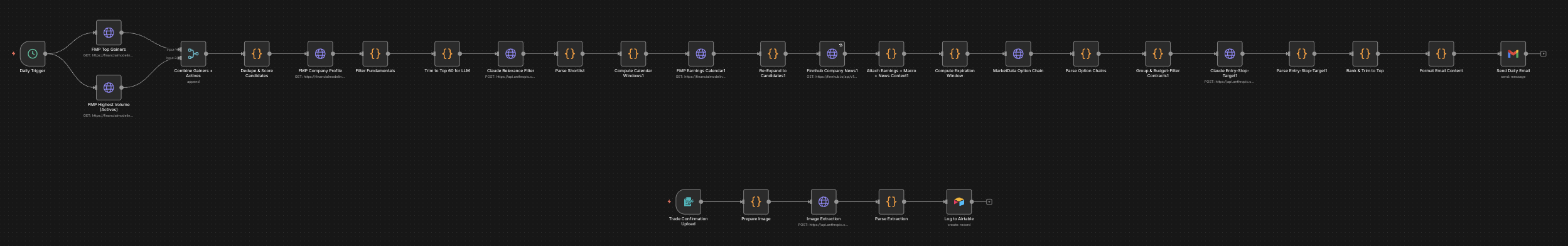Open the Log to Airtable node
The image size is (1568, 246).
pos(959,202)
